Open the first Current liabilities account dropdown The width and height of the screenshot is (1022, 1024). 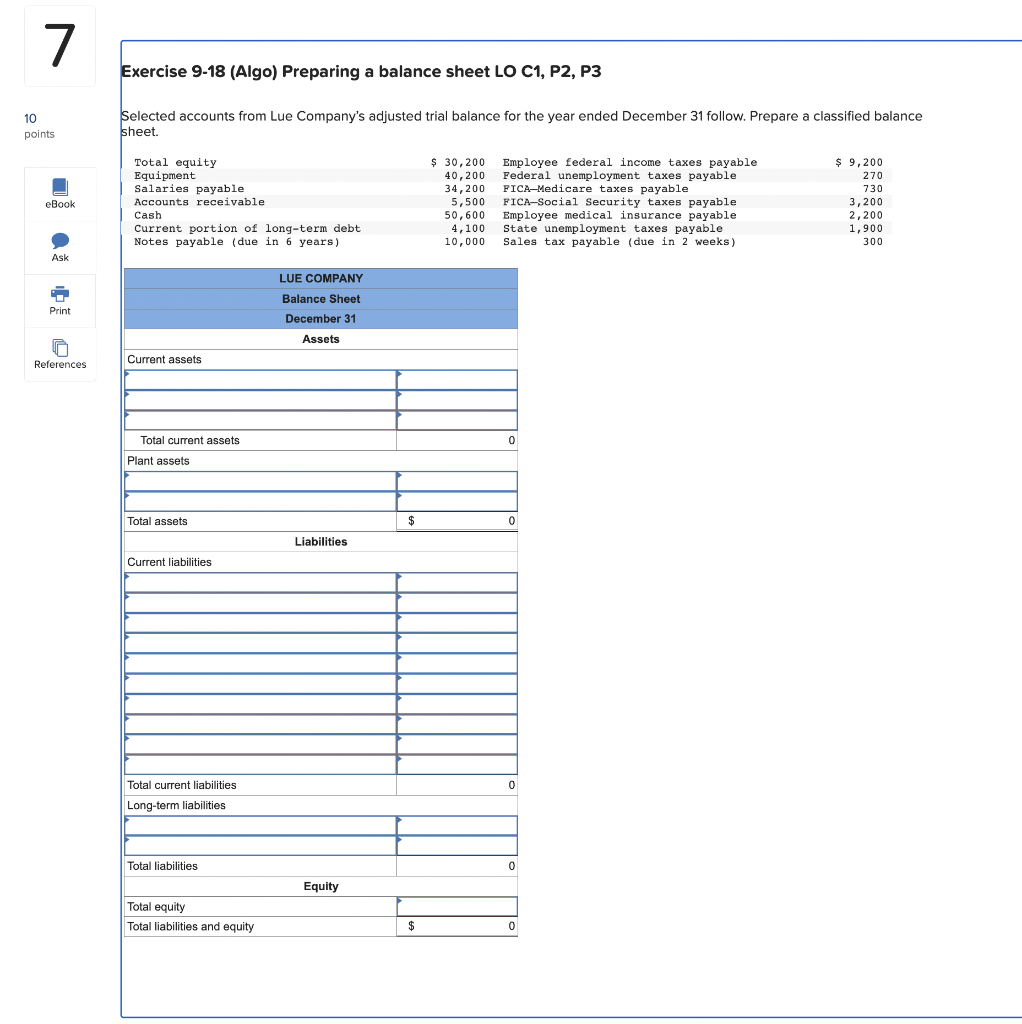(259, 582)
